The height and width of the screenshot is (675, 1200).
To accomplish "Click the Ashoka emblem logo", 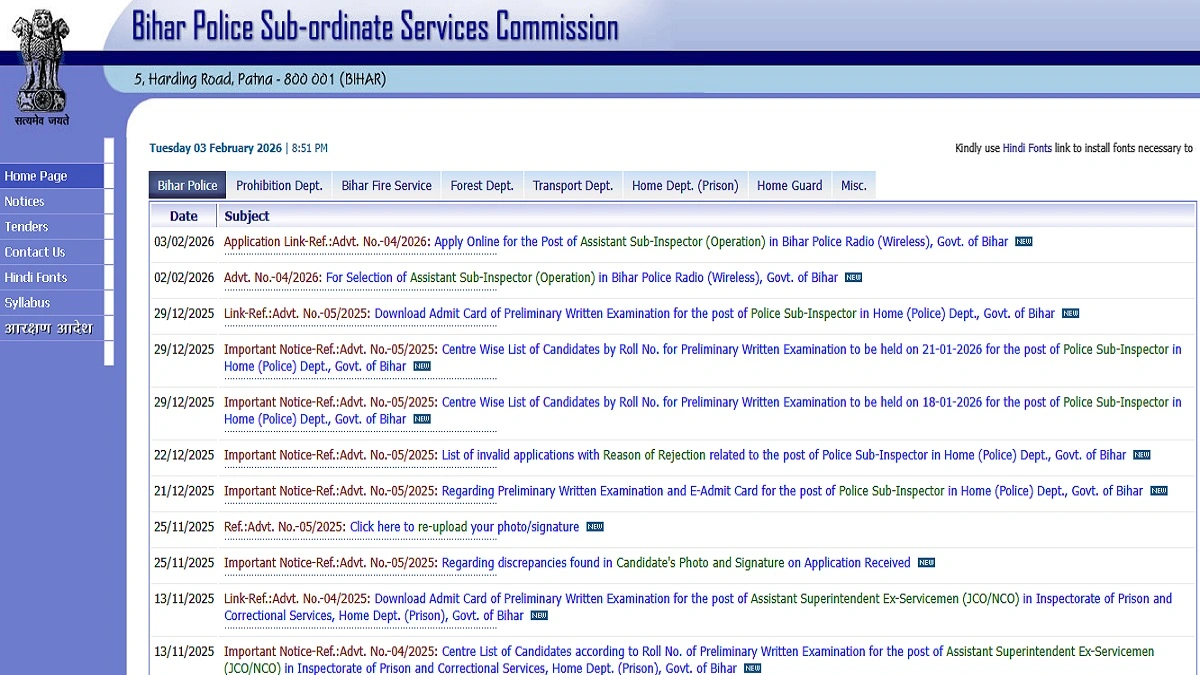I will [x=40, y=63].
